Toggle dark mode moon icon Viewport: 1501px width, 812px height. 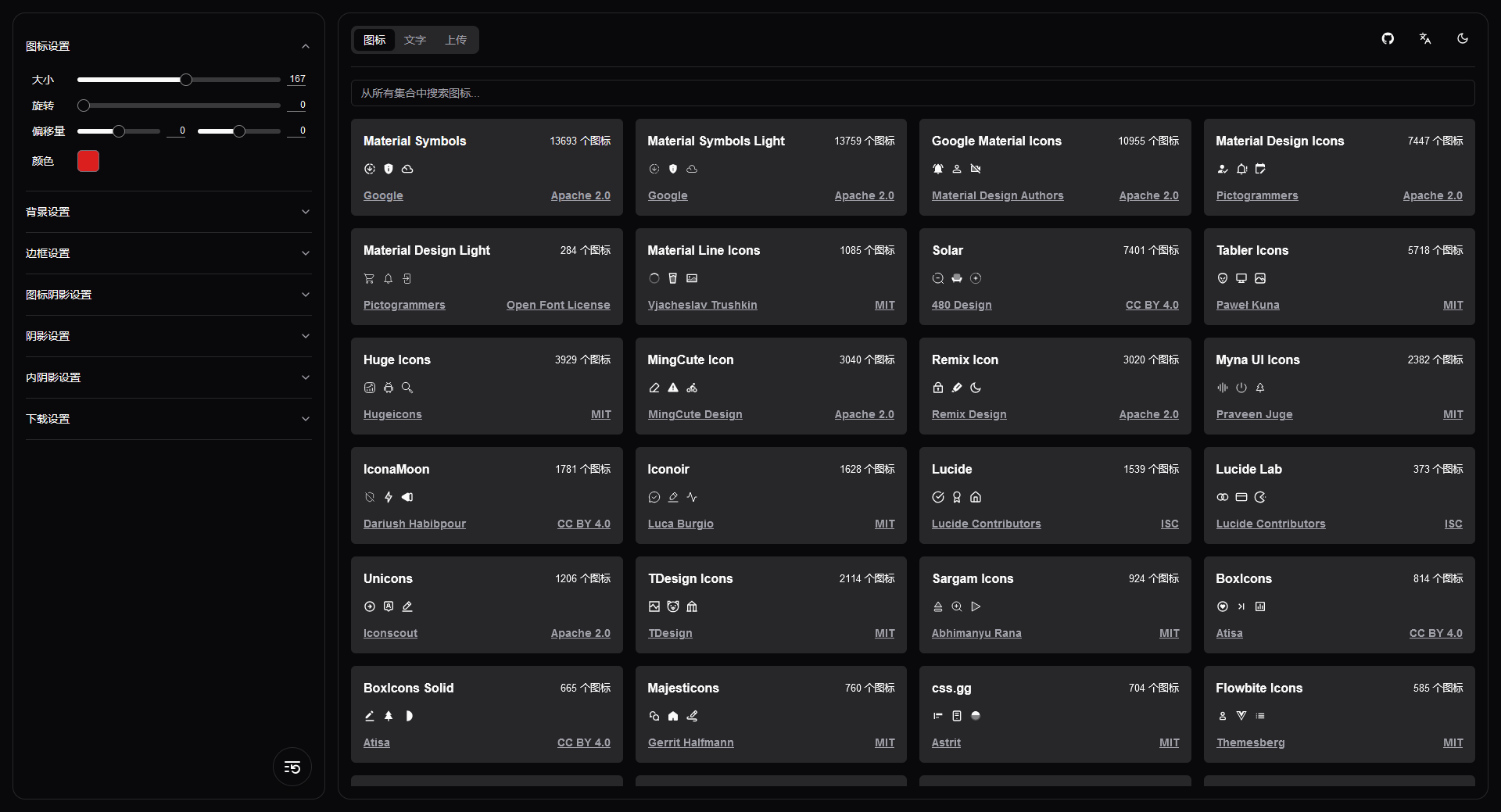[1463, 39]
